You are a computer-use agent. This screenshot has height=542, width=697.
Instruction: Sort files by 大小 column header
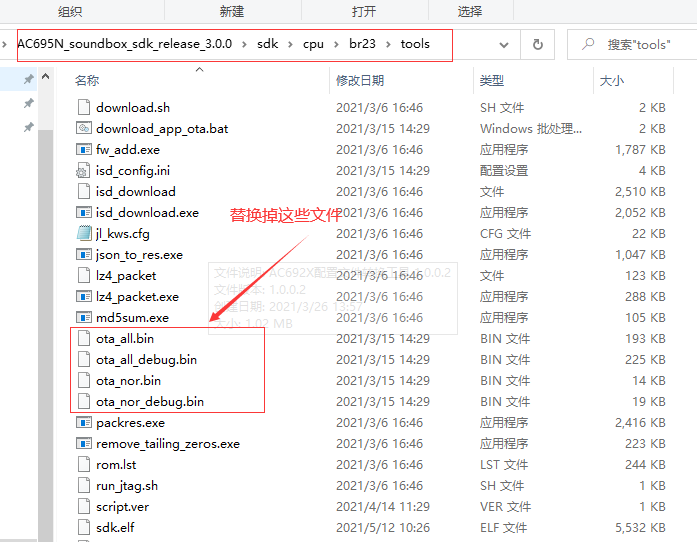tap(612, 80)
